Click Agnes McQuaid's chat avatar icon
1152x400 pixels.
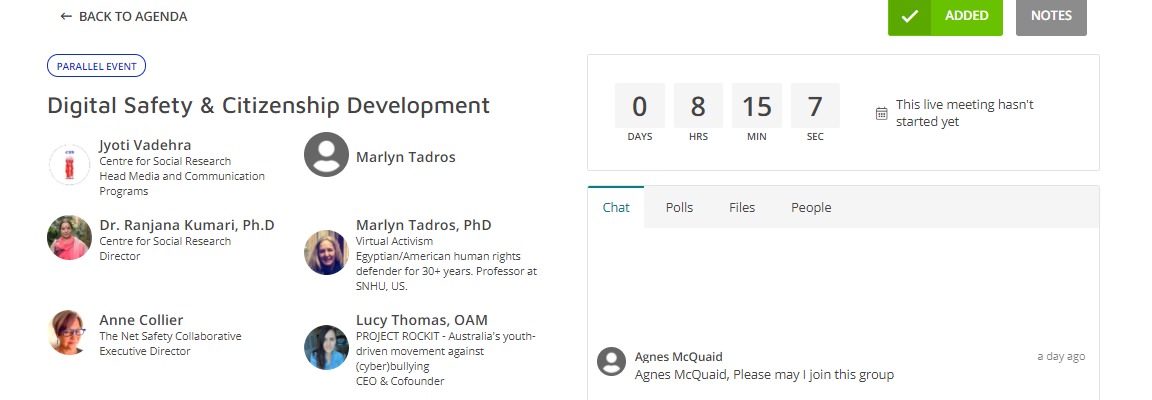611,362
